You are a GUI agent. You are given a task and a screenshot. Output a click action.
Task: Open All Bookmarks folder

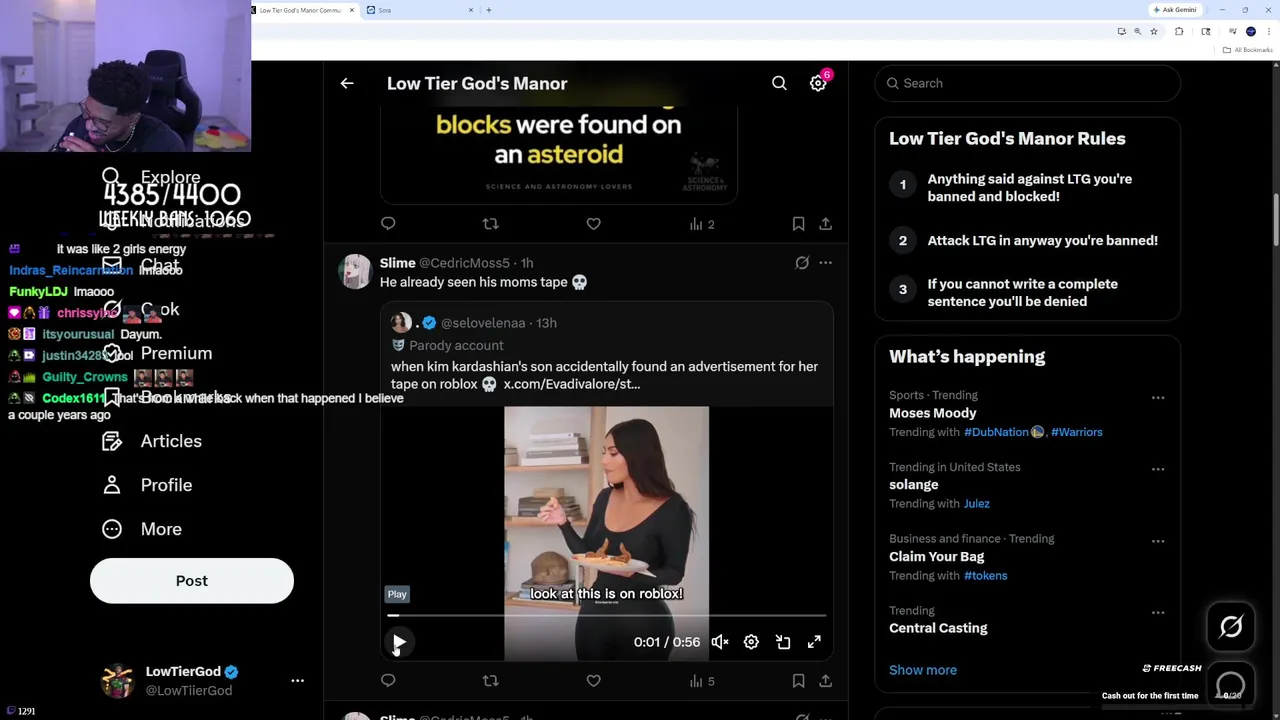1250,50
